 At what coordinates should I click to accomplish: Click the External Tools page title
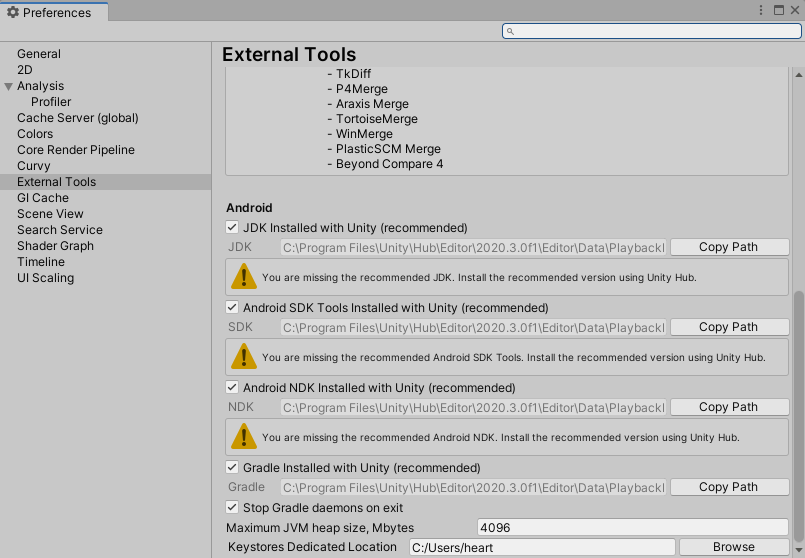click(289, 54)
